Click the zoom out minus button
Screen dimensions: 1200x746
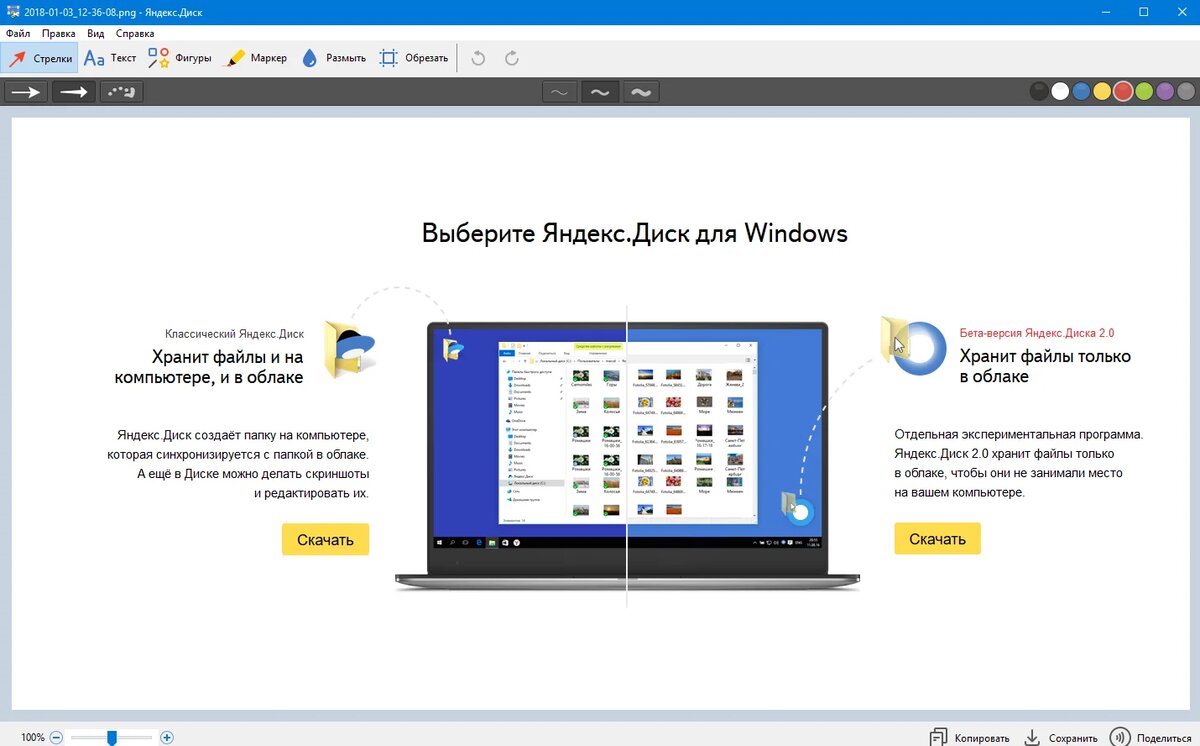point(56,737)
